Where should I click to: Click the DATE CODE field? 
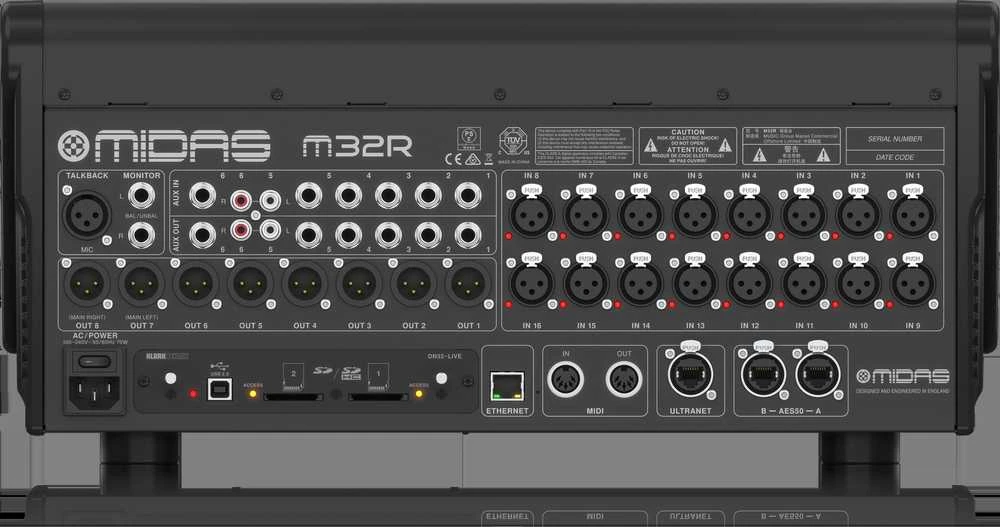[895, 157]
